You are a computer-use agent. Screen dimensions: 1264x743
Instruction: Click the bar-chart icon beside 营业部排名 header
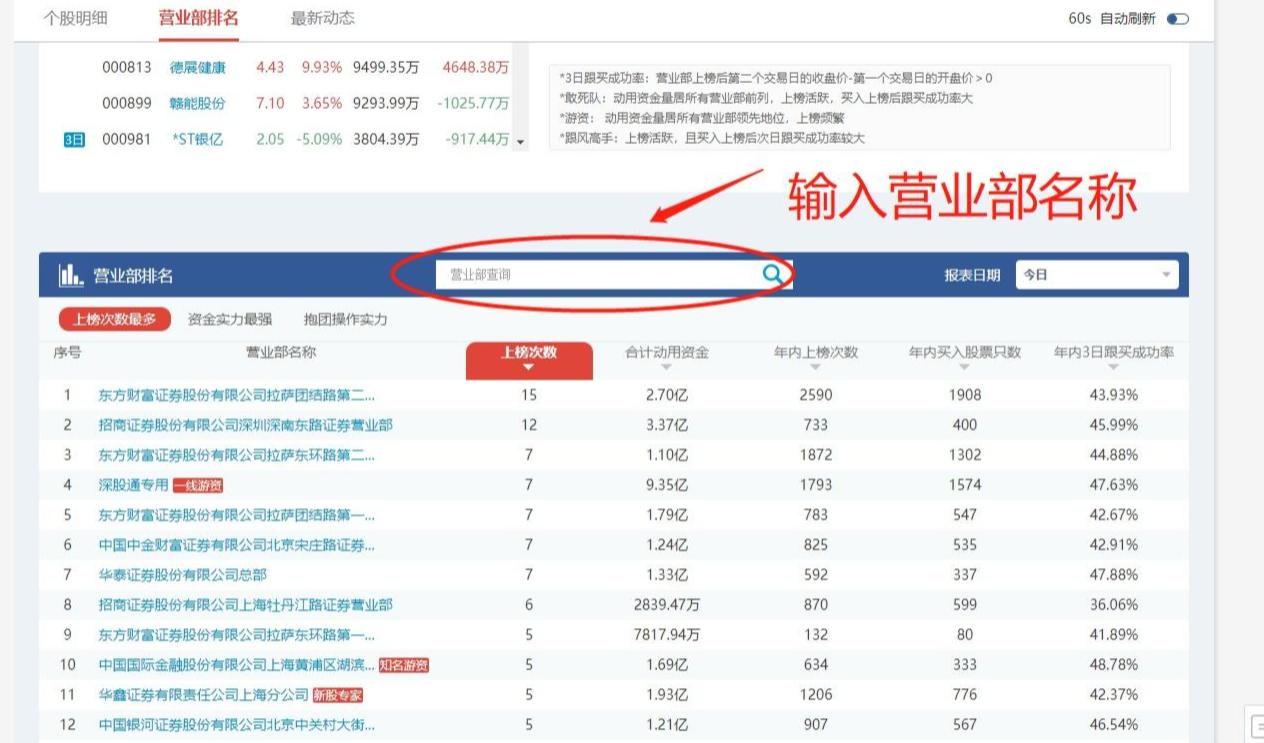[70, 275]
